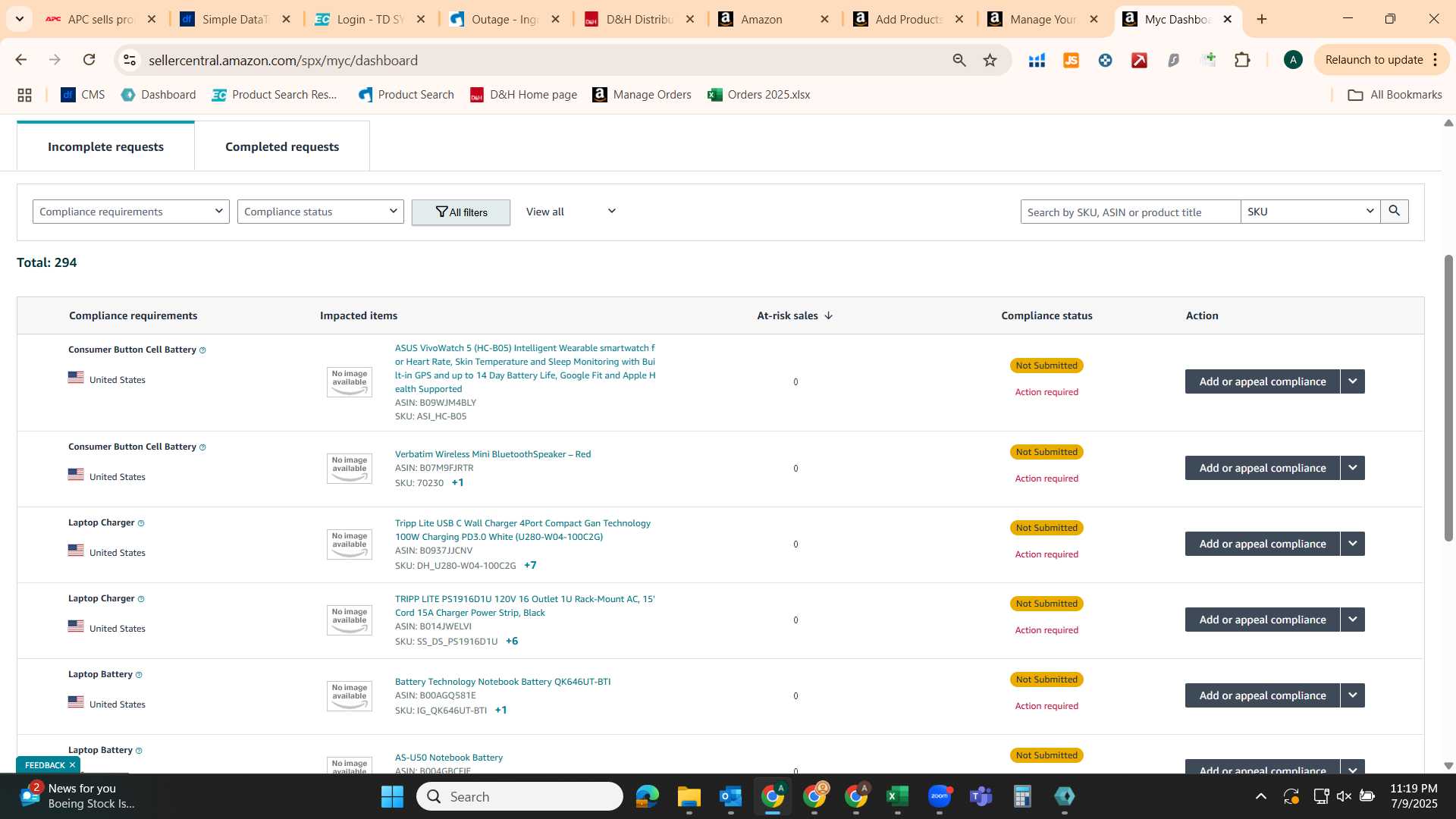Click the browser zoom magnifier icon in address bar
This screenshot has width=1456, height=819.
click(959, 60)
